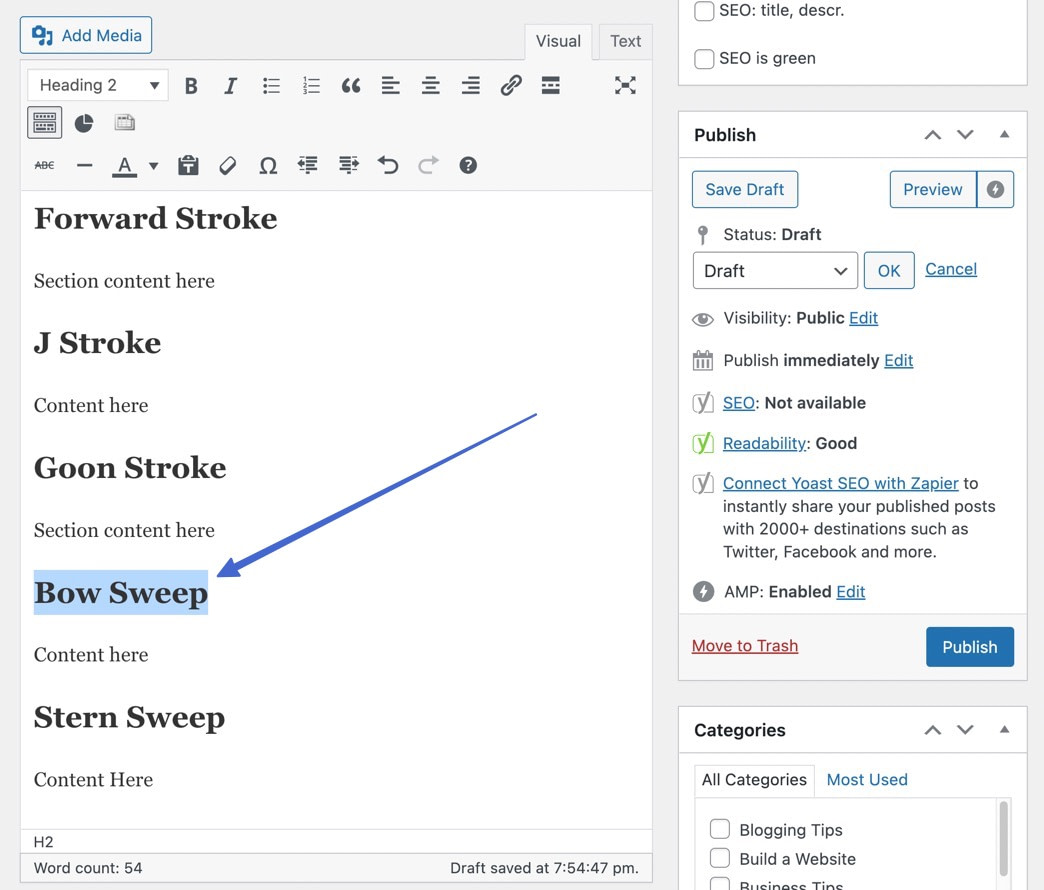Clear formatting with the eraser tool
The image size is (1044, 890).
pyautogui.click(x=227, y=165)
